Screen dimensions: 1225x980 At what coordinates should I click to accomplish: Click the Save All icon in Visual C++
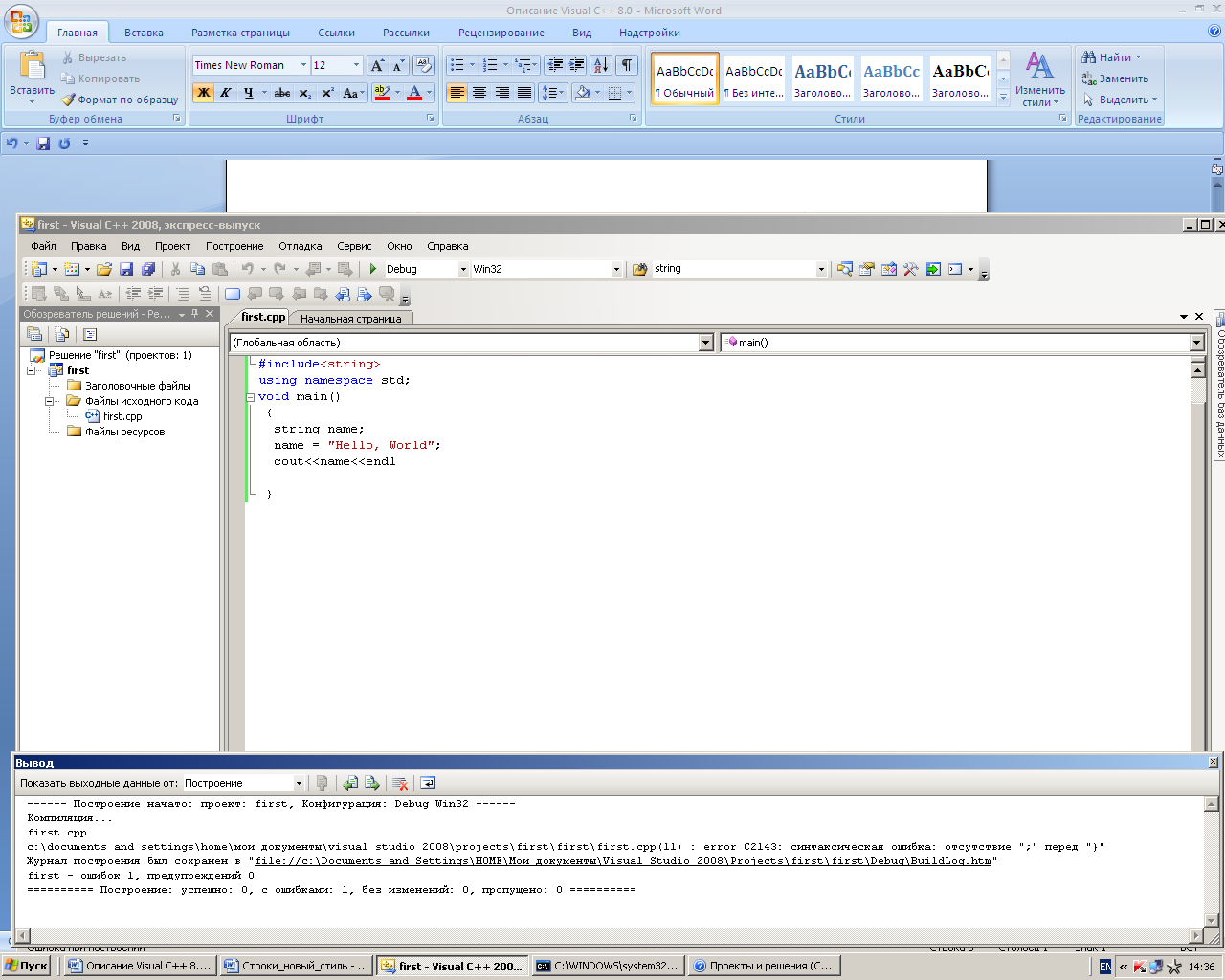tap(148, 269)
